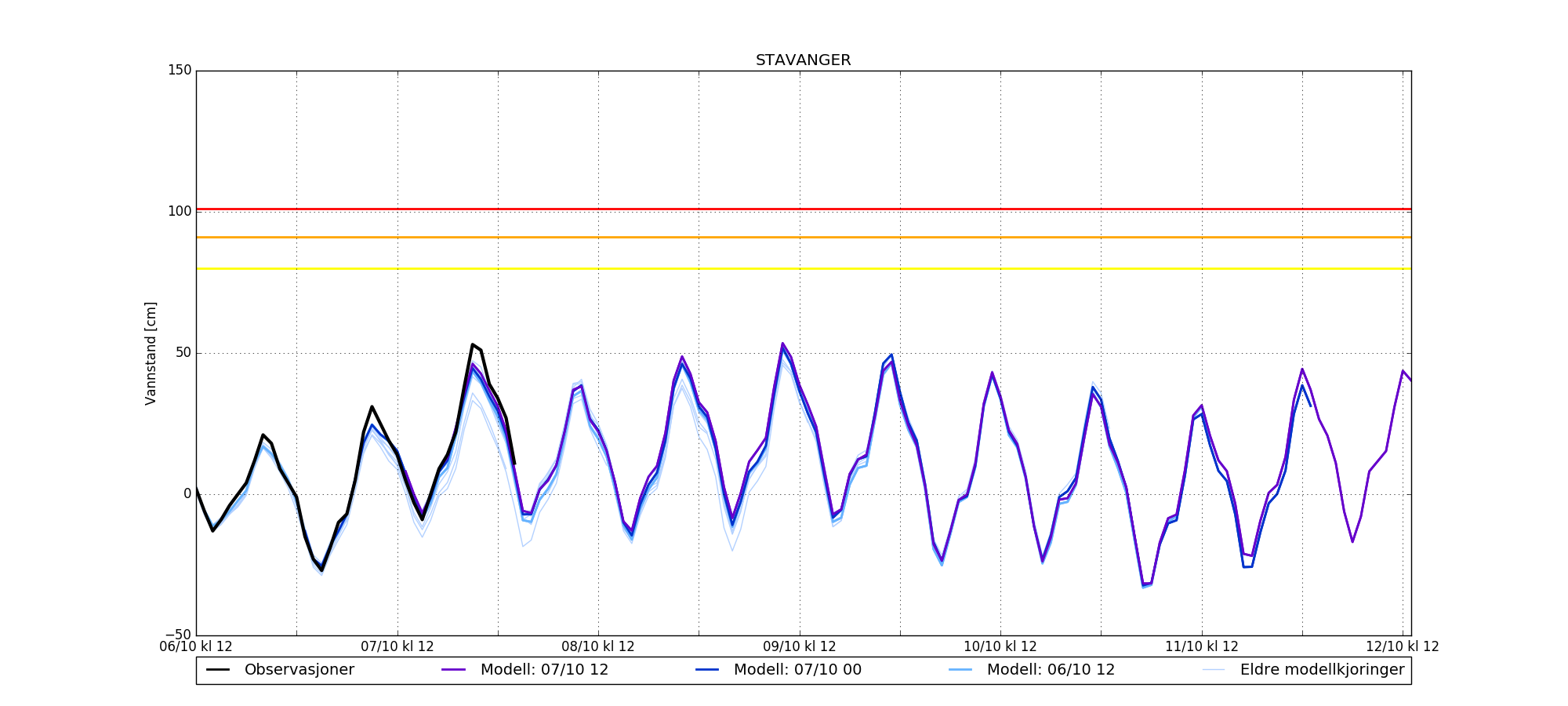Click the y-axis value 50

tap(183, 353)
